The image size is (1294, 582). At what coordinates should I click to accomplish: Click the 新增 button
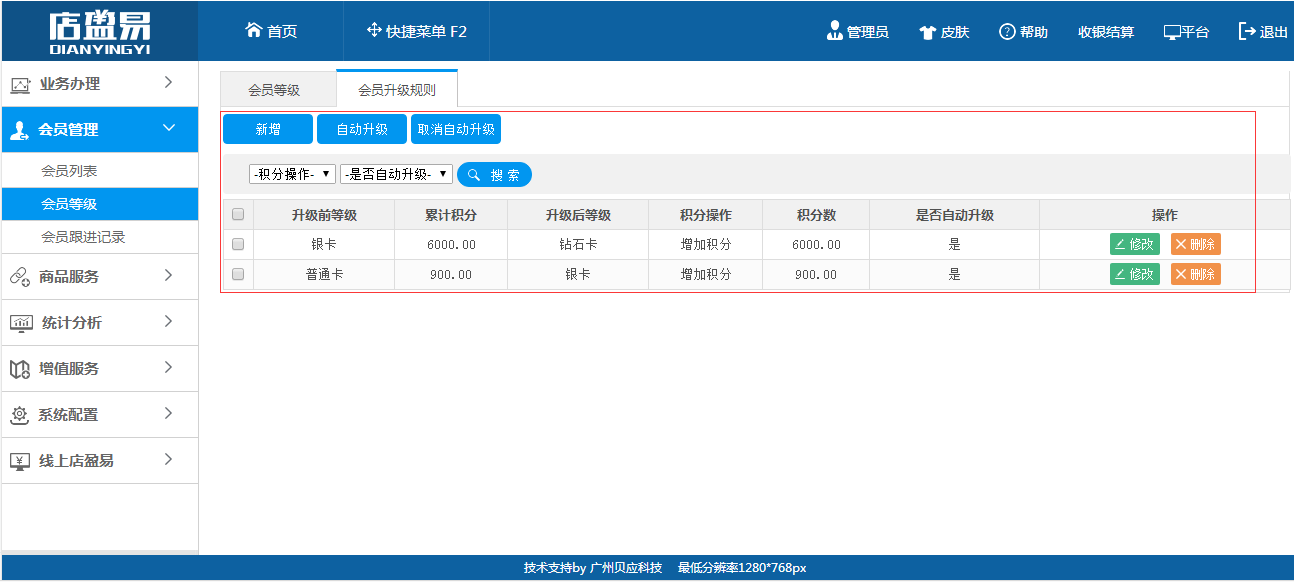268,129
